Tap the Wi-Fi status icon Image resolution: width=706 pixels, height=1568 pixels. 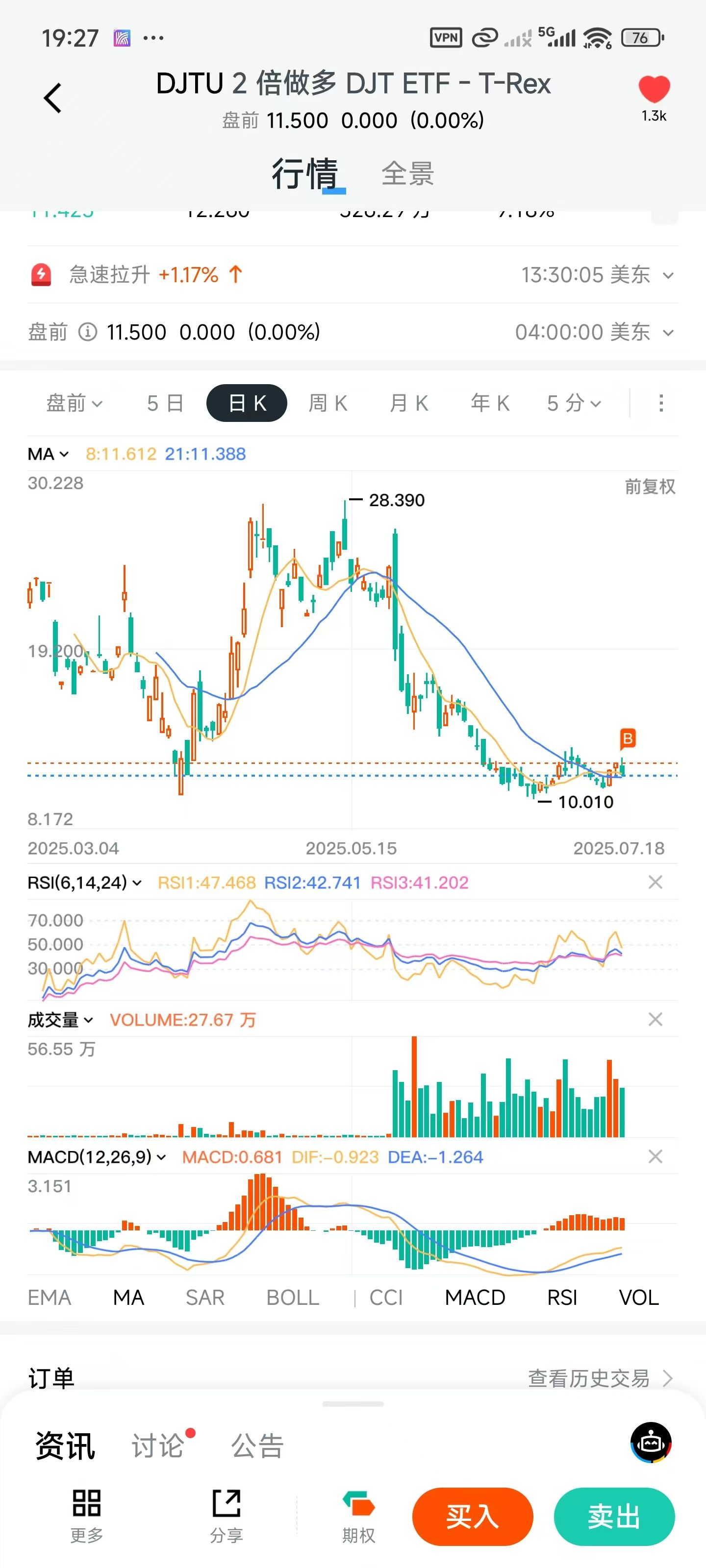point(597,38)
